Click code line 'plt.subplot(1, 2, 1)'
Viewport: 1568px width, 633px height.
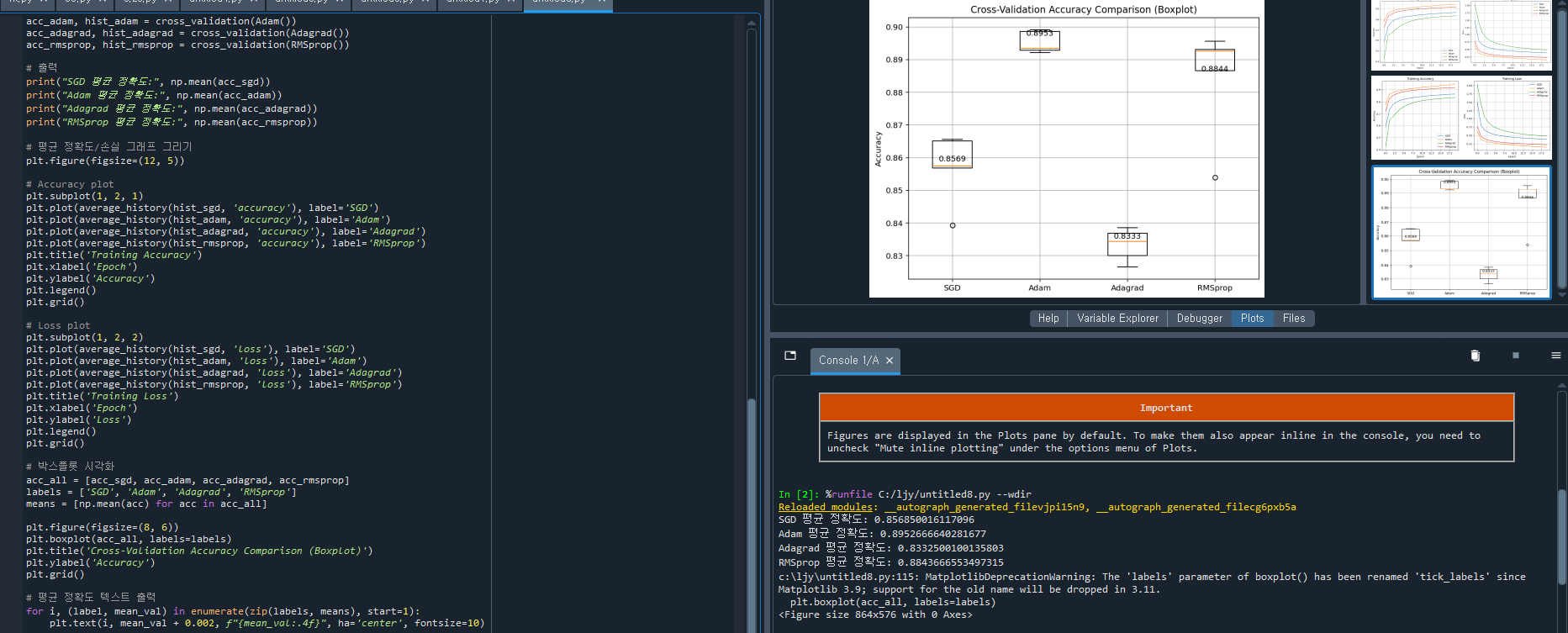click(x=85, y=196)
